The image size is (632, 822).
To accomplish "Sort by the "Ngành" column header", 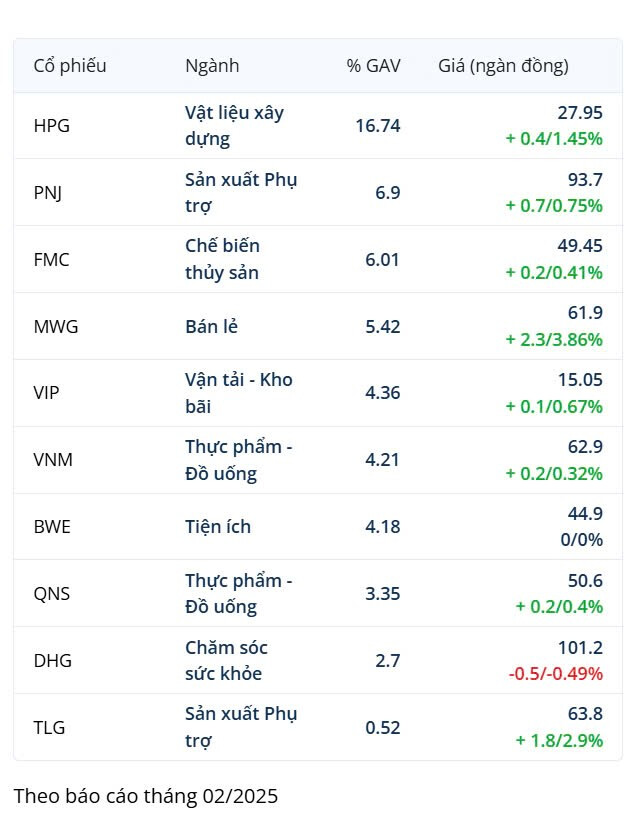I will tap(212, 66).
